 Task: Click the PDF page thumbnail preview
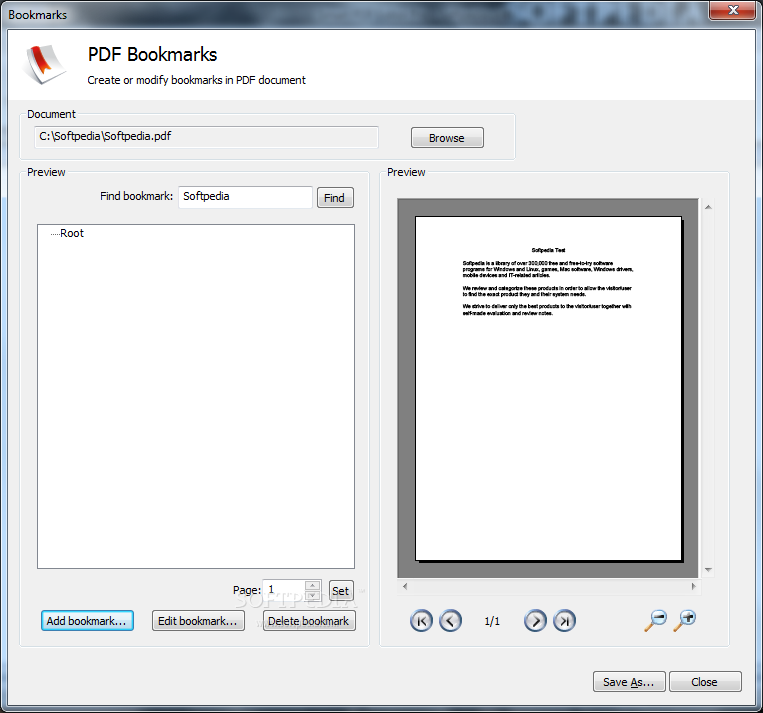[548, 388]
